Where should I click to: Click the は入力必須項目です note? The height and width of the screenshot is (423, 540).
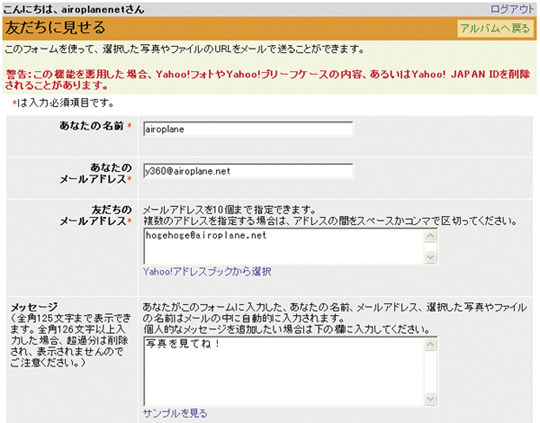63,103
